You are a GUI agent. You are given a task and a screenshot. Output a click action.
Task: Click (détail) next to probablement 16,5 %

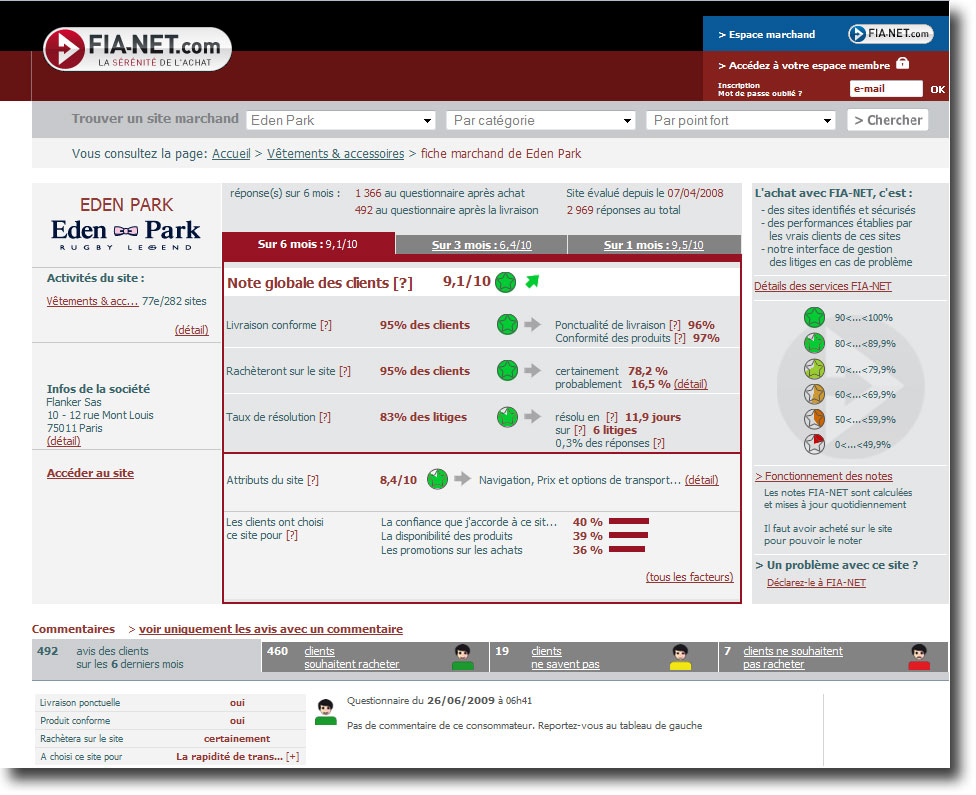click(690, 383)
